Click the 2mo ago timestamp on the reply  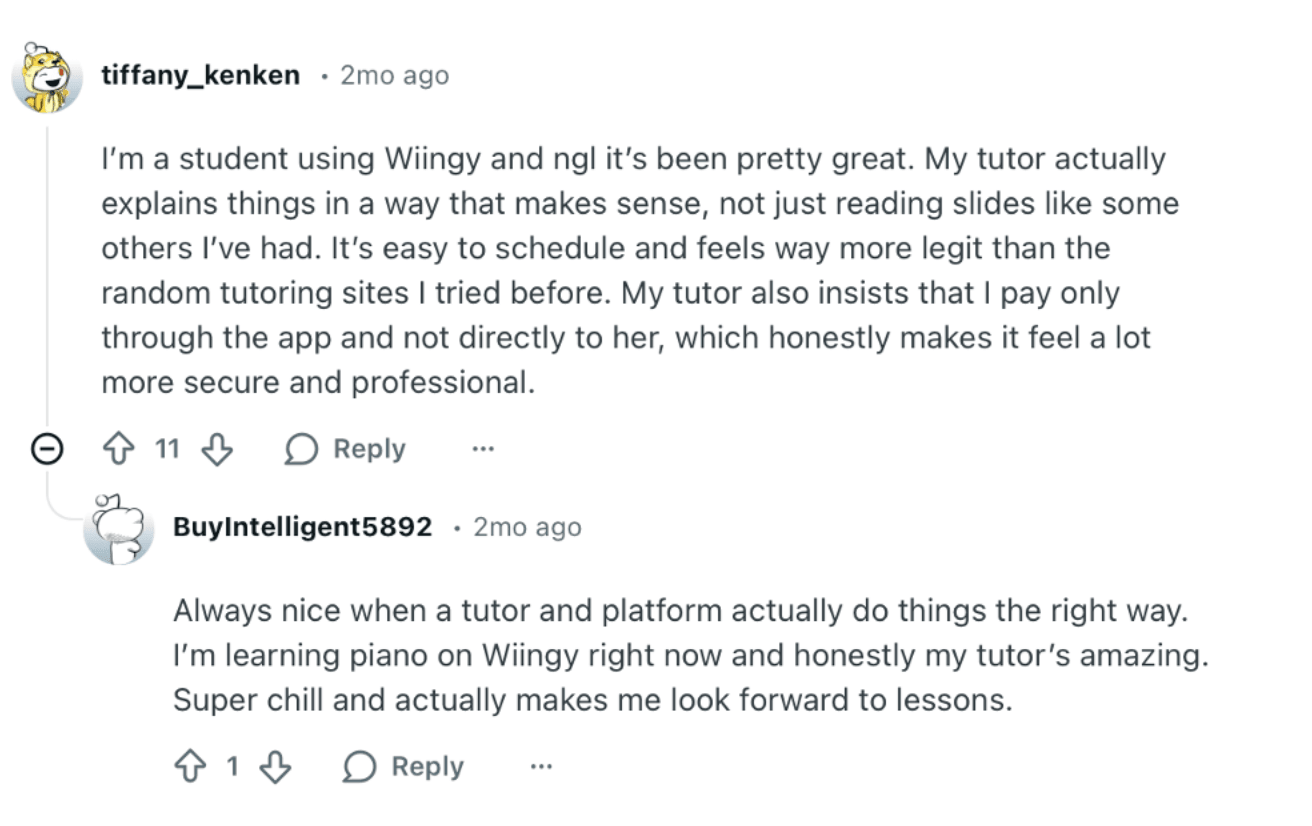[526, 527]
